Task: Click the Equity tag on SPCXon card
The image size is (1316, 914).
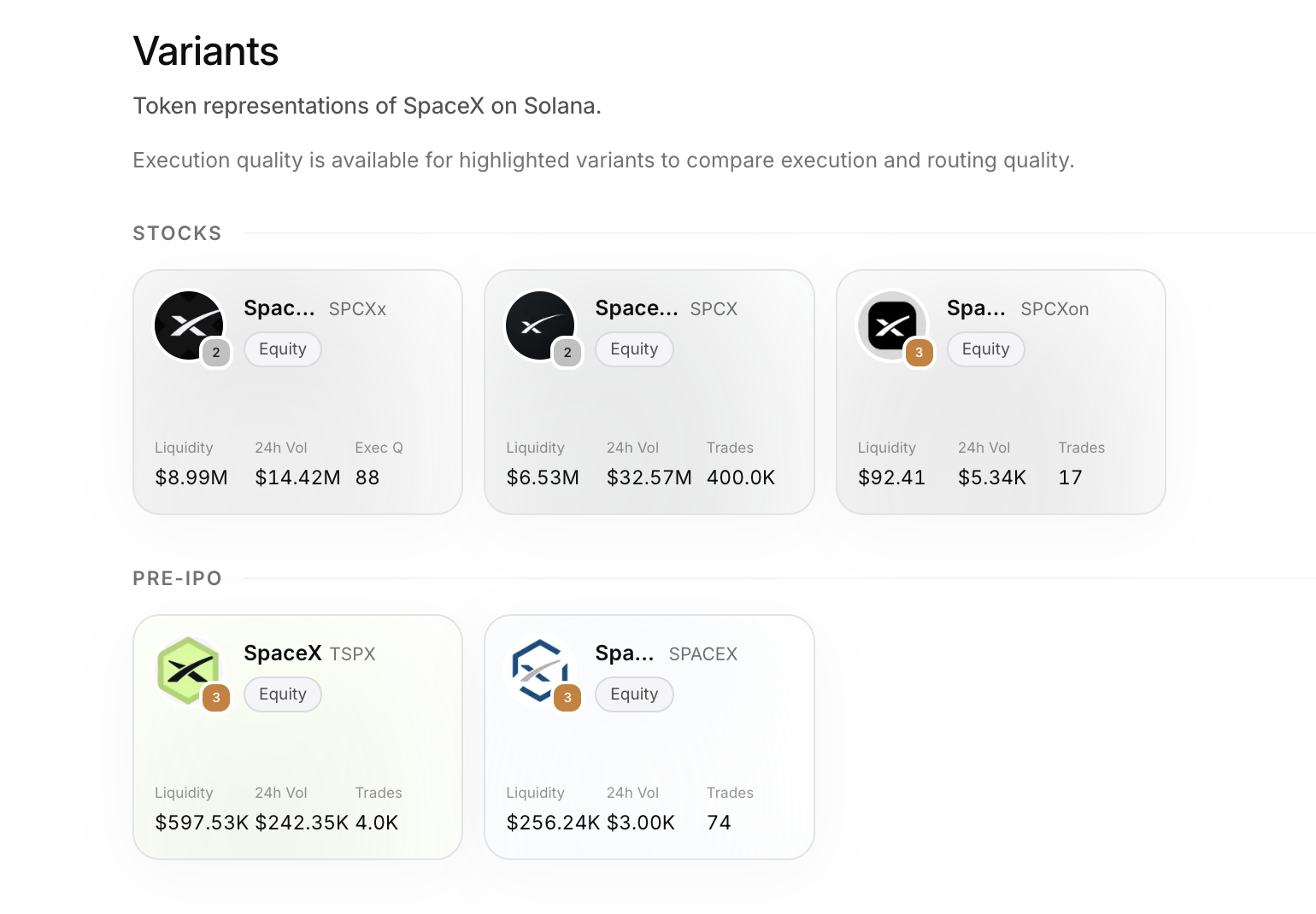Action: (x=986, y=349)
